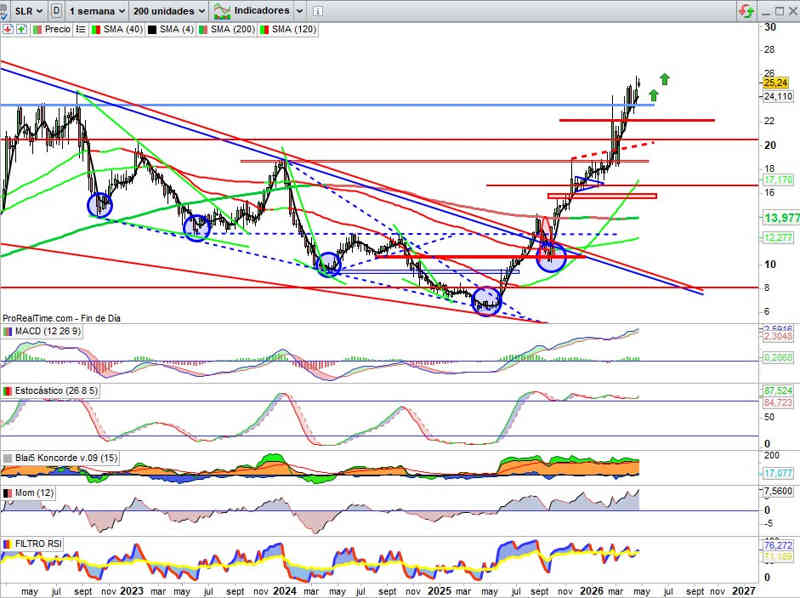Click the green plus icon beside Precio
The width and height of the screenshot is (800, 598).
click(20, 29)
